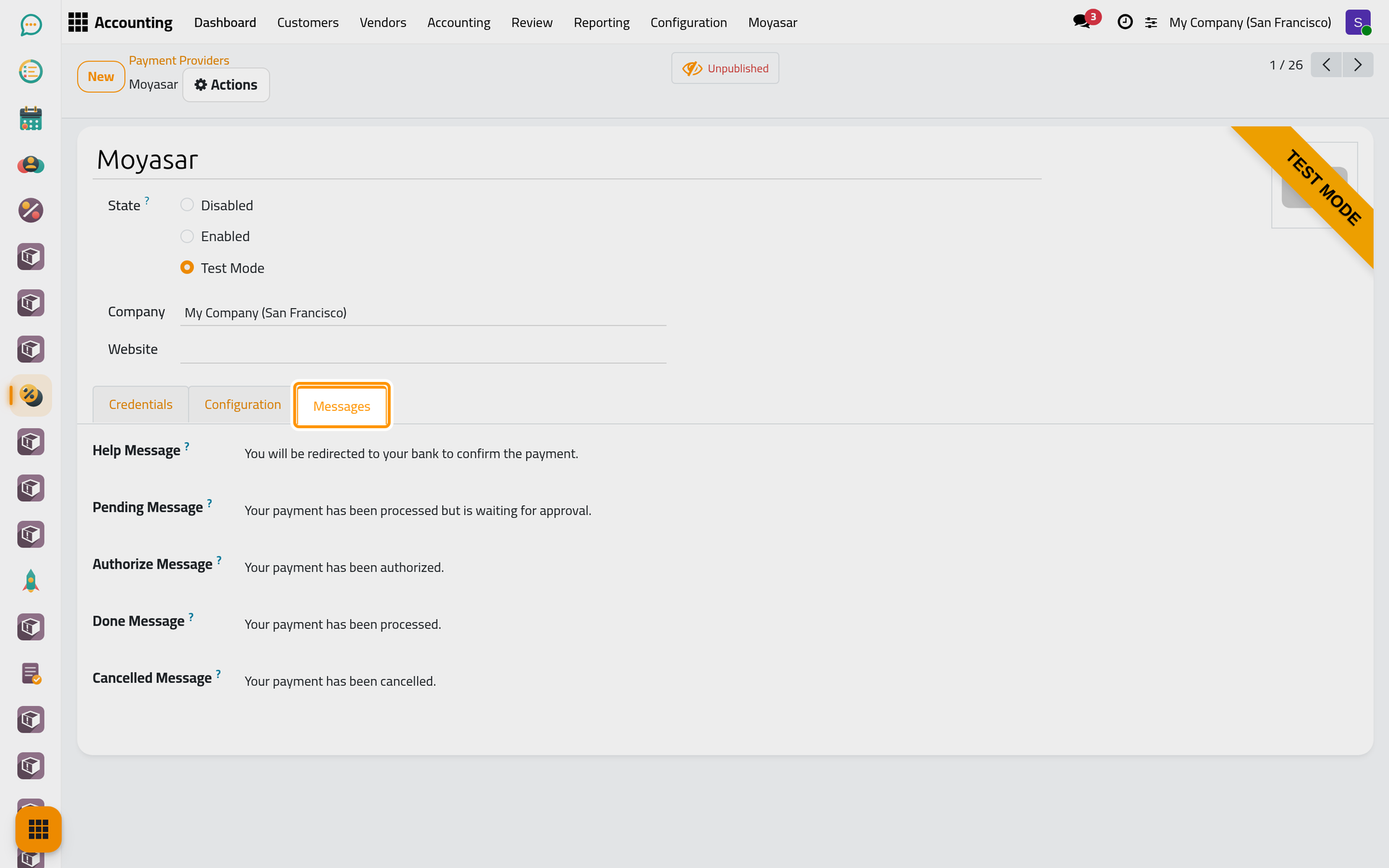Click the orange apps grid floating button

[x=38, y=829]
